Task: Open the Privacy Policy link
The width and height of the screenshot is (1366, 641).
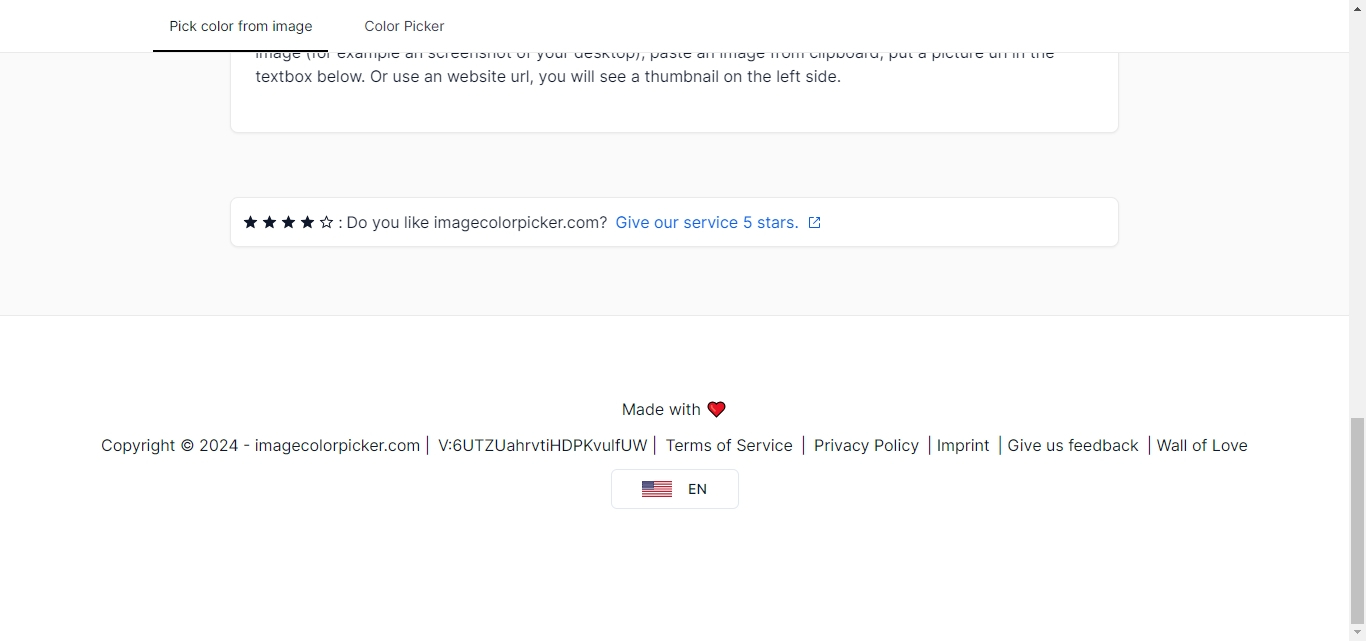Action: click(866, 445)
